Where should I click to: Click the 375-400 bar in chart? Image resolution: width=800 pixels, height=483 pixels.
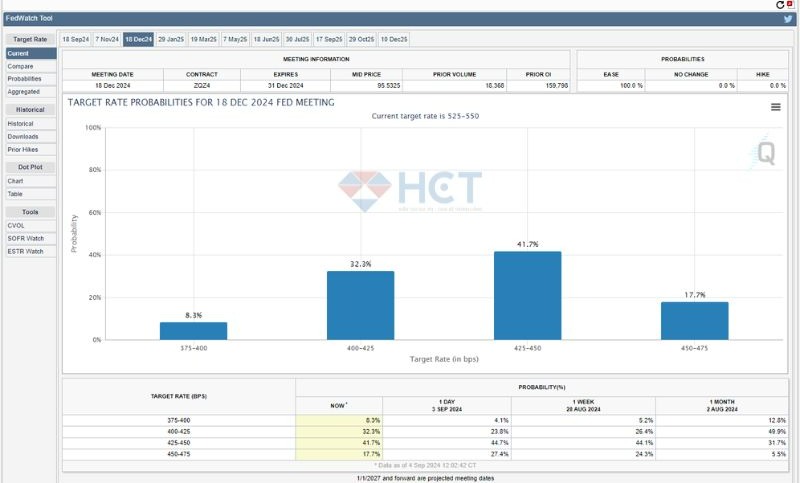pos(193,331)
